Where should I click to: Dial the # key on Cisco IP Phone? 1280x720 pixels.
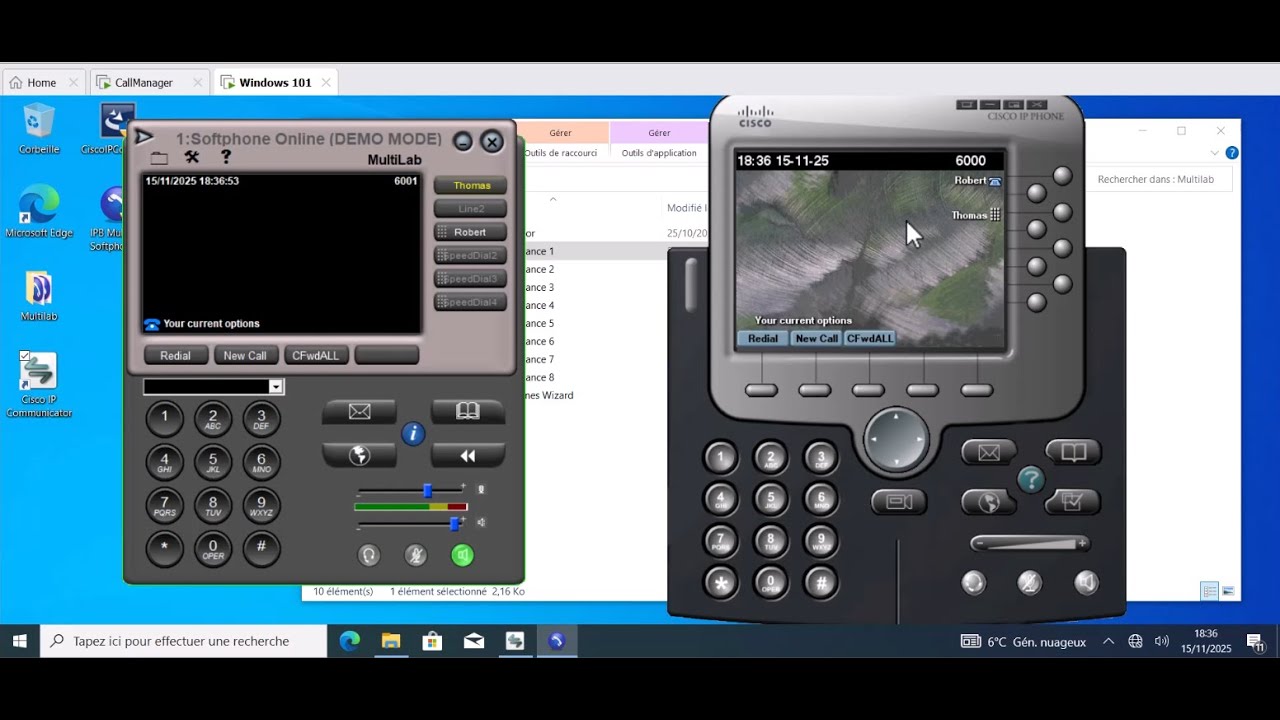pyautogui.click(x=821, y=582)
